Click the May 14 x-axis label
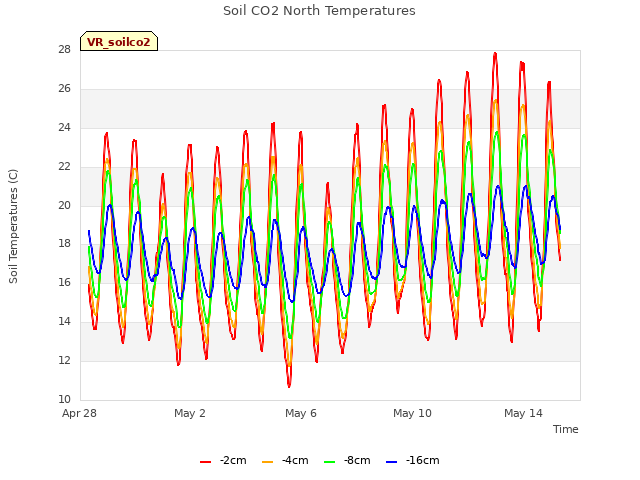The width and height of the screenshot is (640, 480). (x=523, y=413)
